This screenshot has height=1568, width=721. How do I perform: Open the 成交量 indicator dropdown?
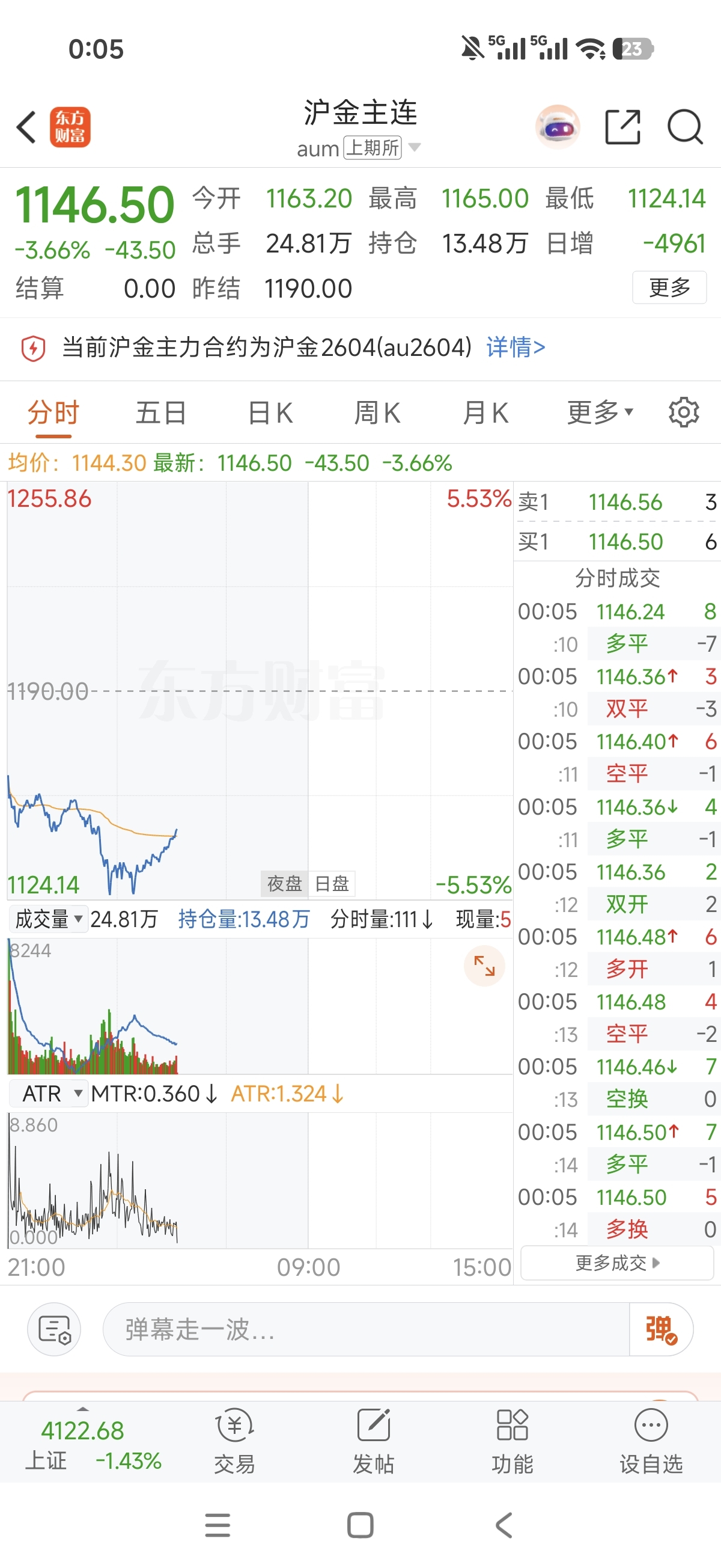49,919
